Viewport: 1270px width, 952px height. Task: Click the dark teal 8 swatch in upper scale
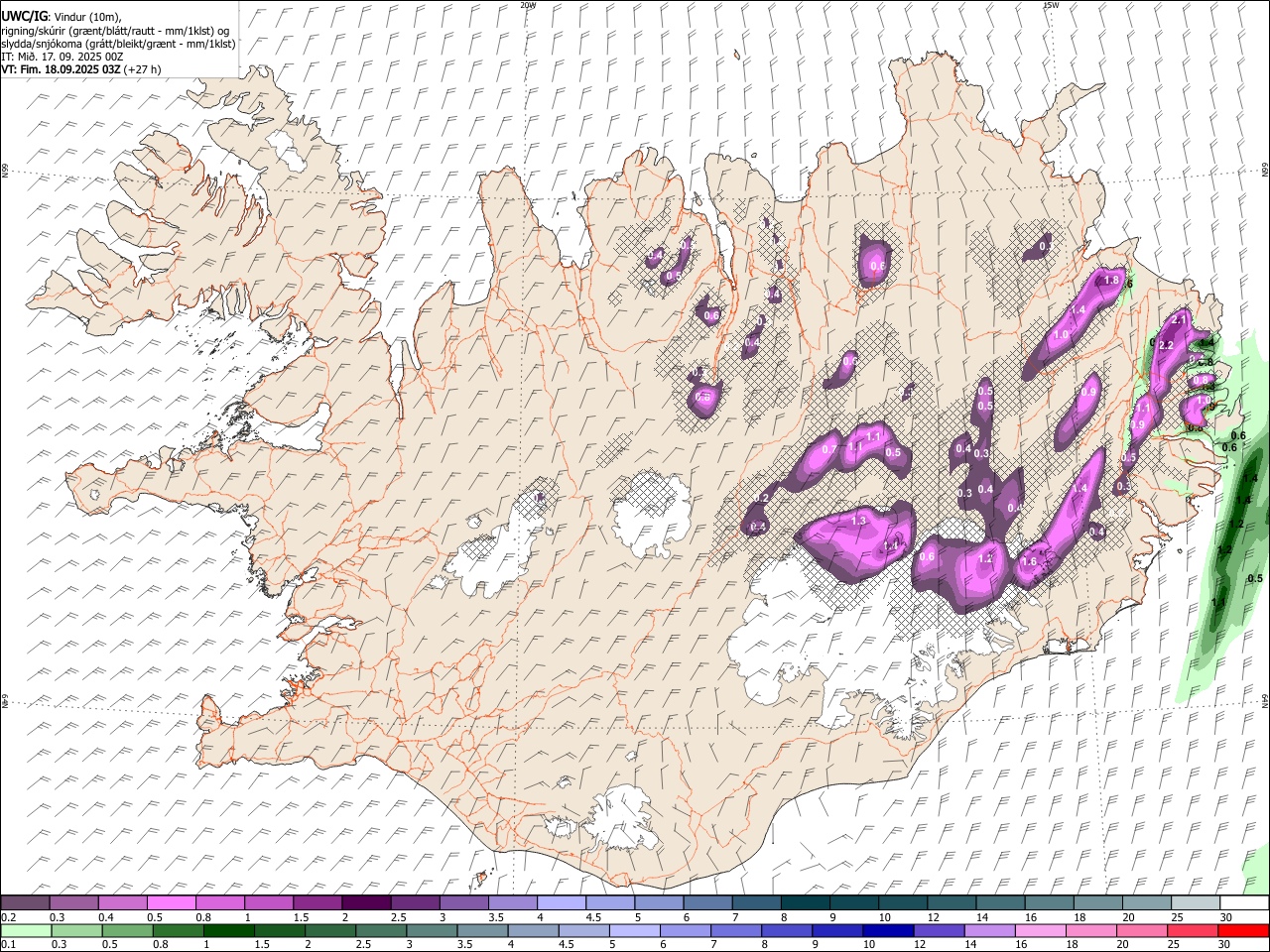(805, 903)
